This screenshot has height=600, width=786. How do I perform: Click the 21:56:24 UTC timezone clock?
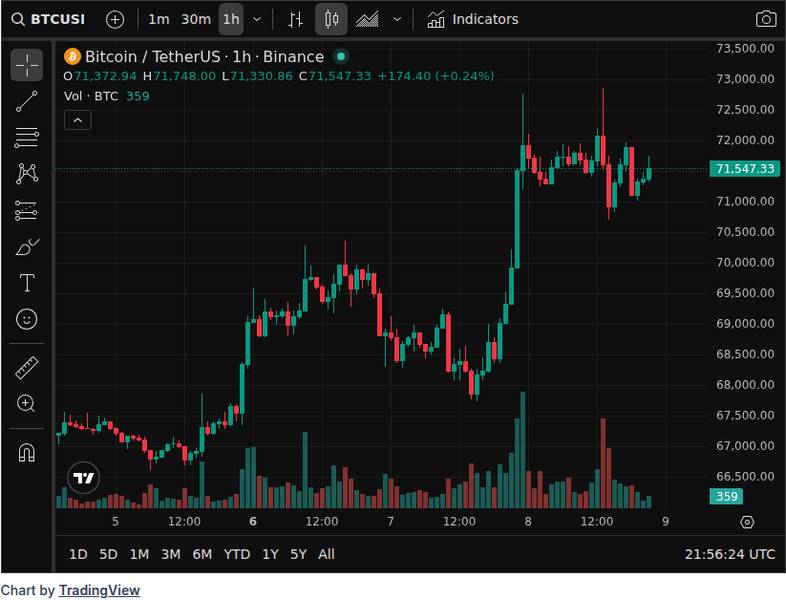tap(729, 554)
